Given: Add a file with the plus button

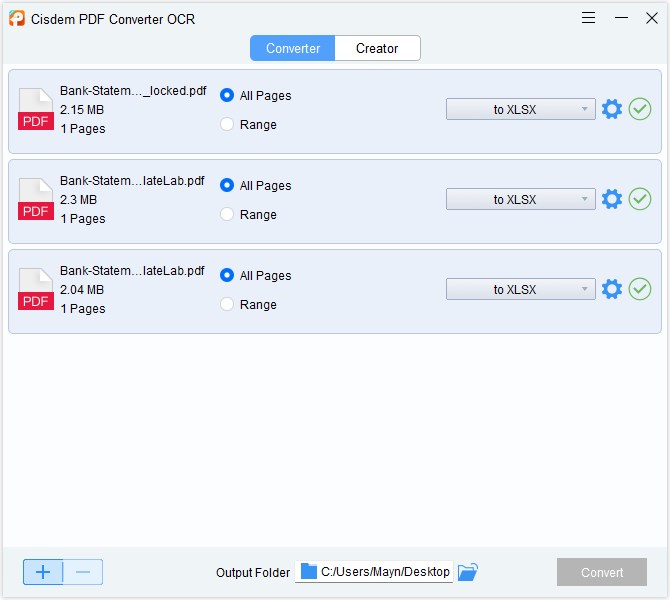Looking at the screenshot, I should click(43, 572).
